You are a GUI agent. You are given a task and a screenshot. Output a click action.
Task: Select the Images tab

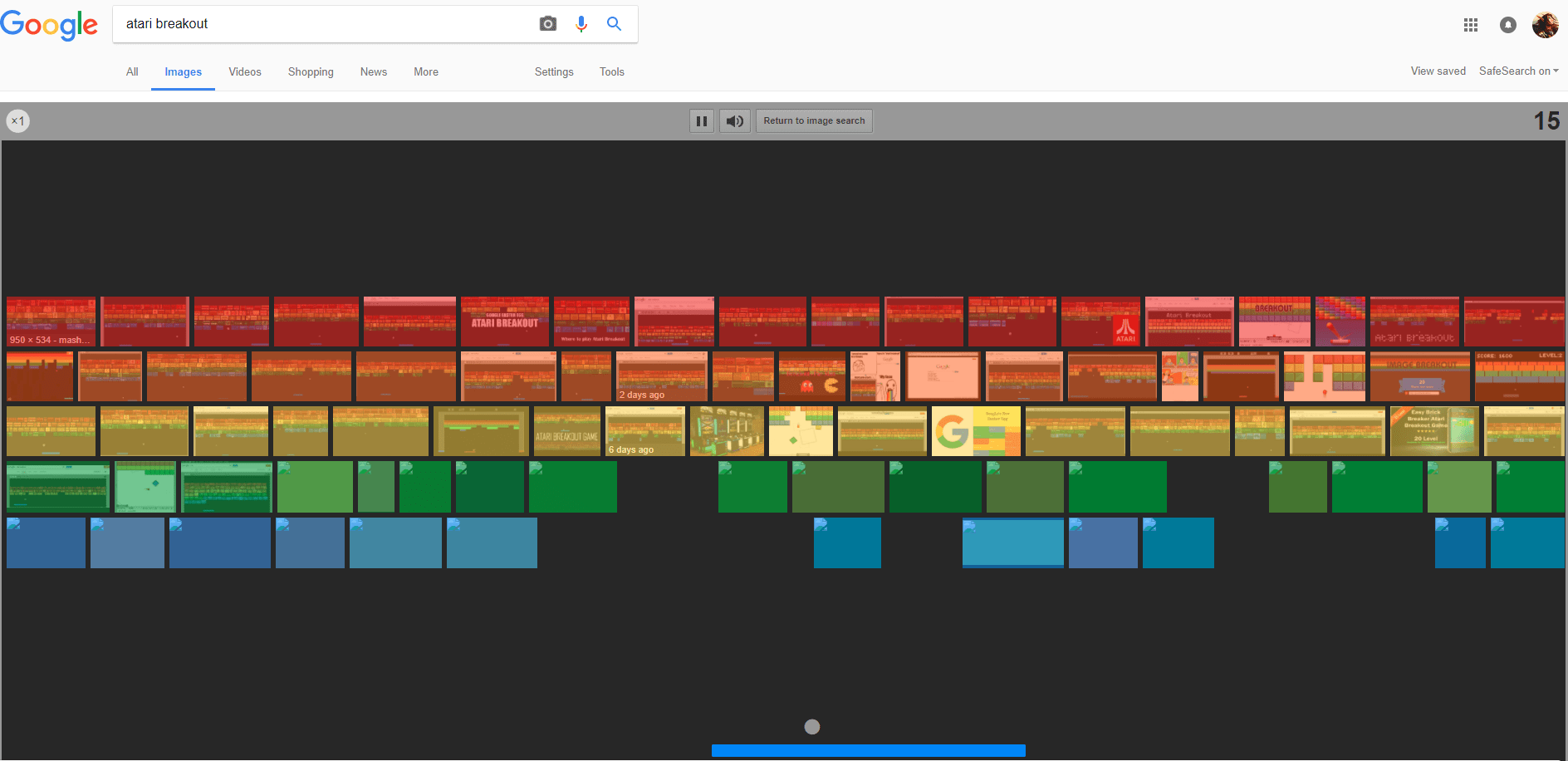[x=184, y=72]
